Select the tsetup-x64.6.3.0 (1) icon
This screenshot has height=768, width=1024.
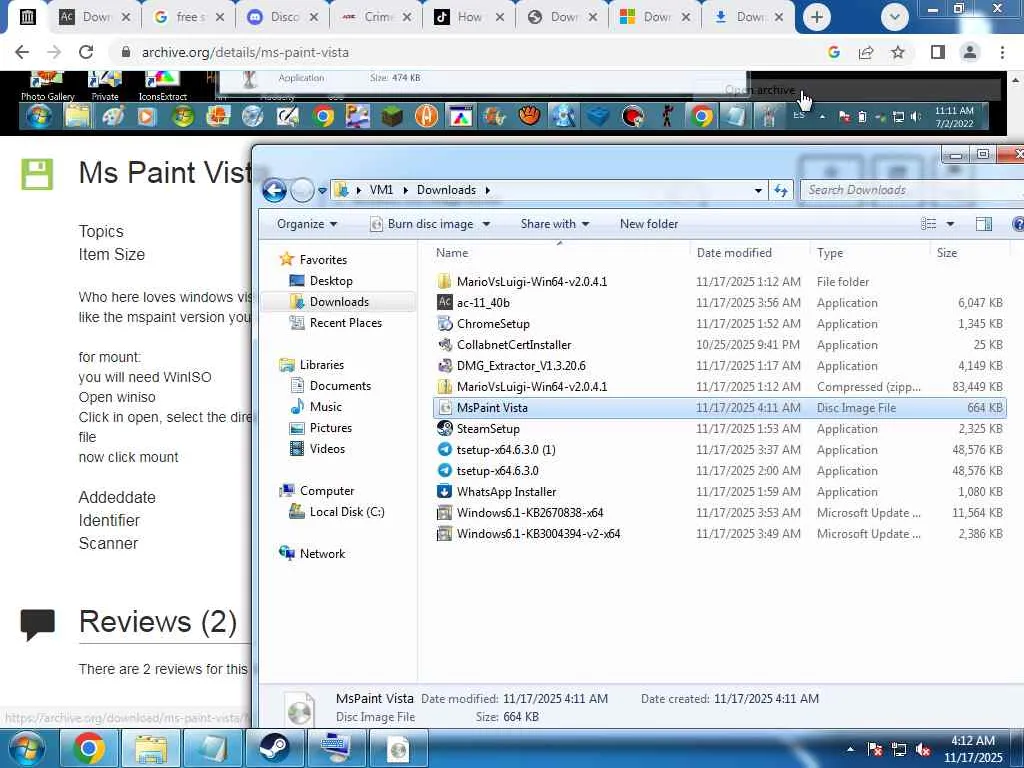pos(444,449)
